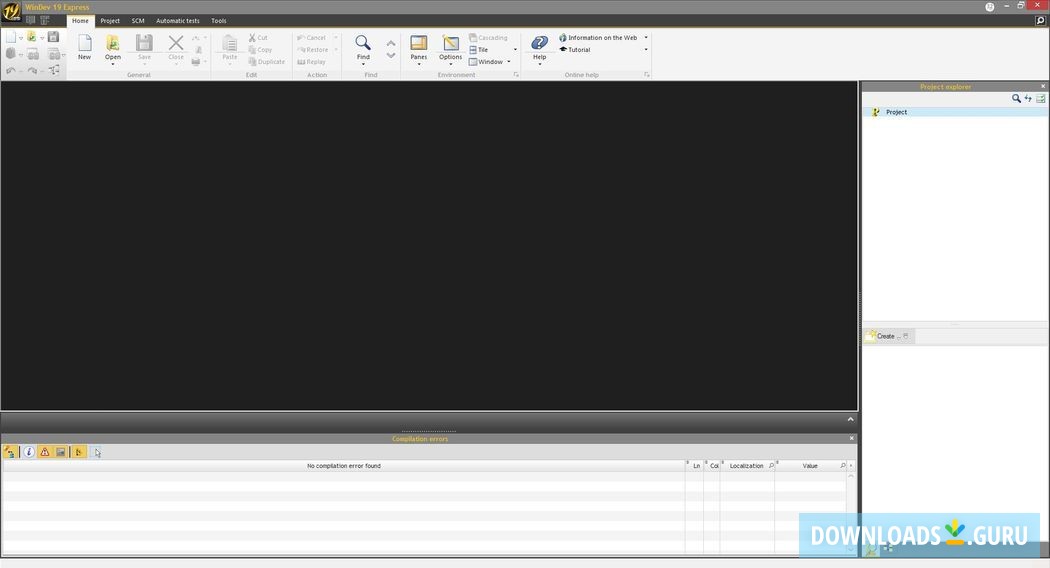
Task: Click 'No compilation error found' header text
Action: pyautogui.click(x=344, y=466)
